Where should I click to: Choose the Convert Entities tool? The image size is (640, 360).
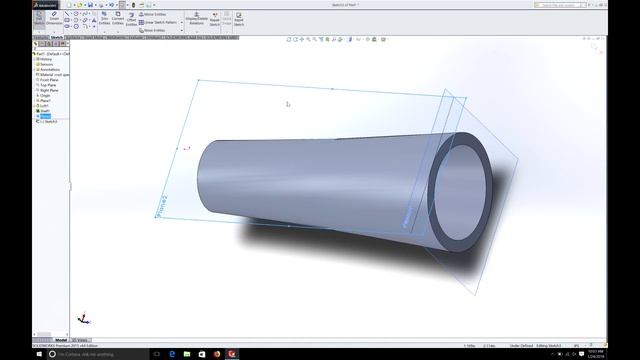click(x=118, y=19)
